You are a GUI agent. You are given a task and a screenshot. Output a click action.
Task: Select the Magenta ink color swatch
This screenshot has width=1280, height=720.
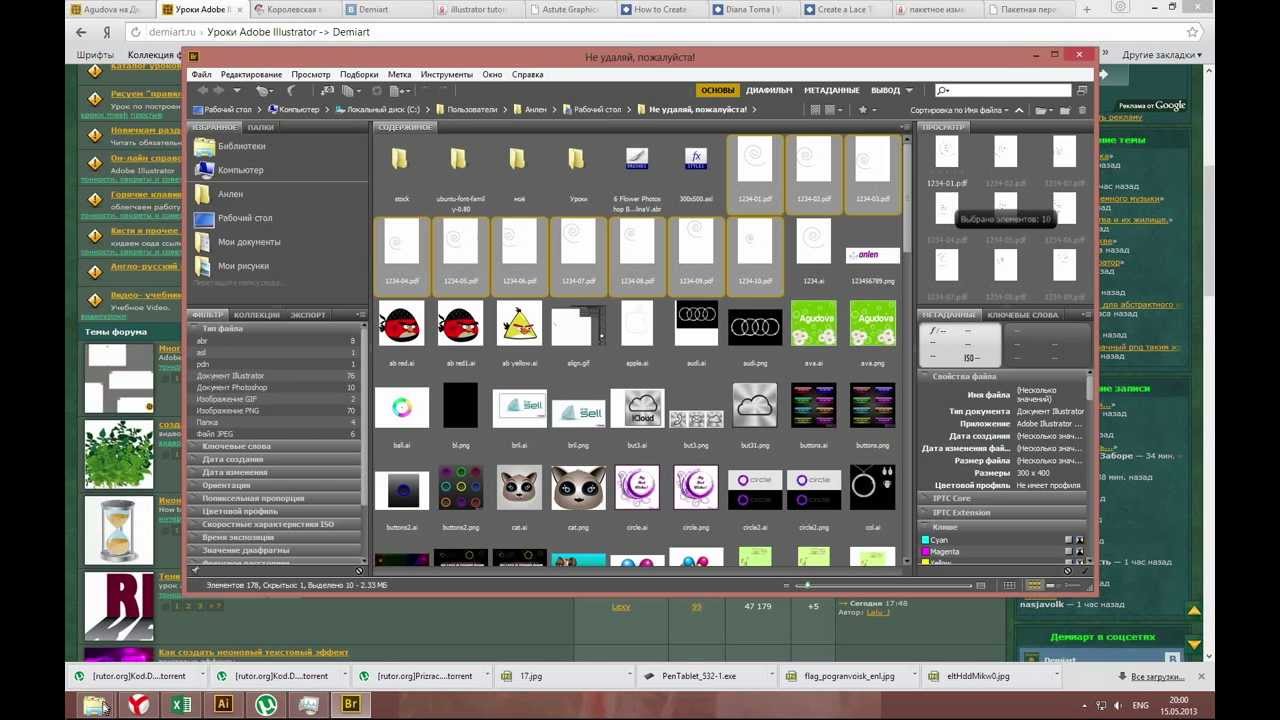tap(925, 551)
